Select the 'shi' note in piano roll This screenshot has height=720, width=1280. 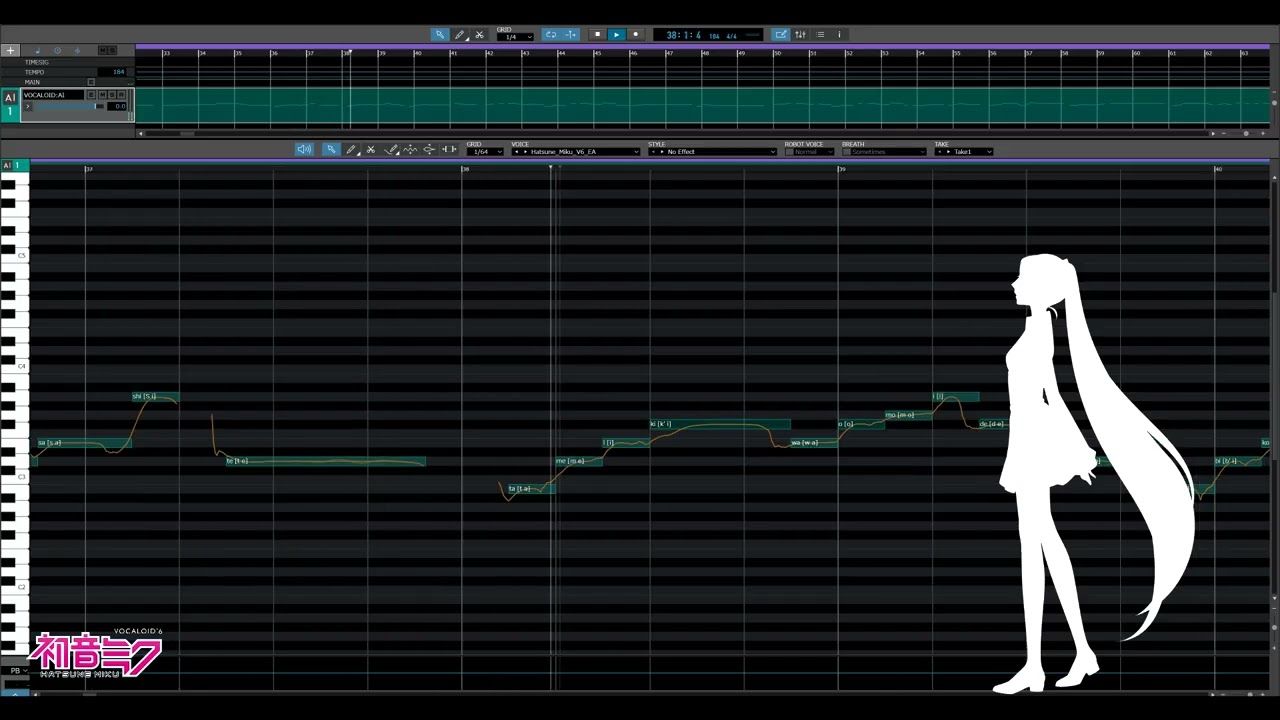(155, 397)
